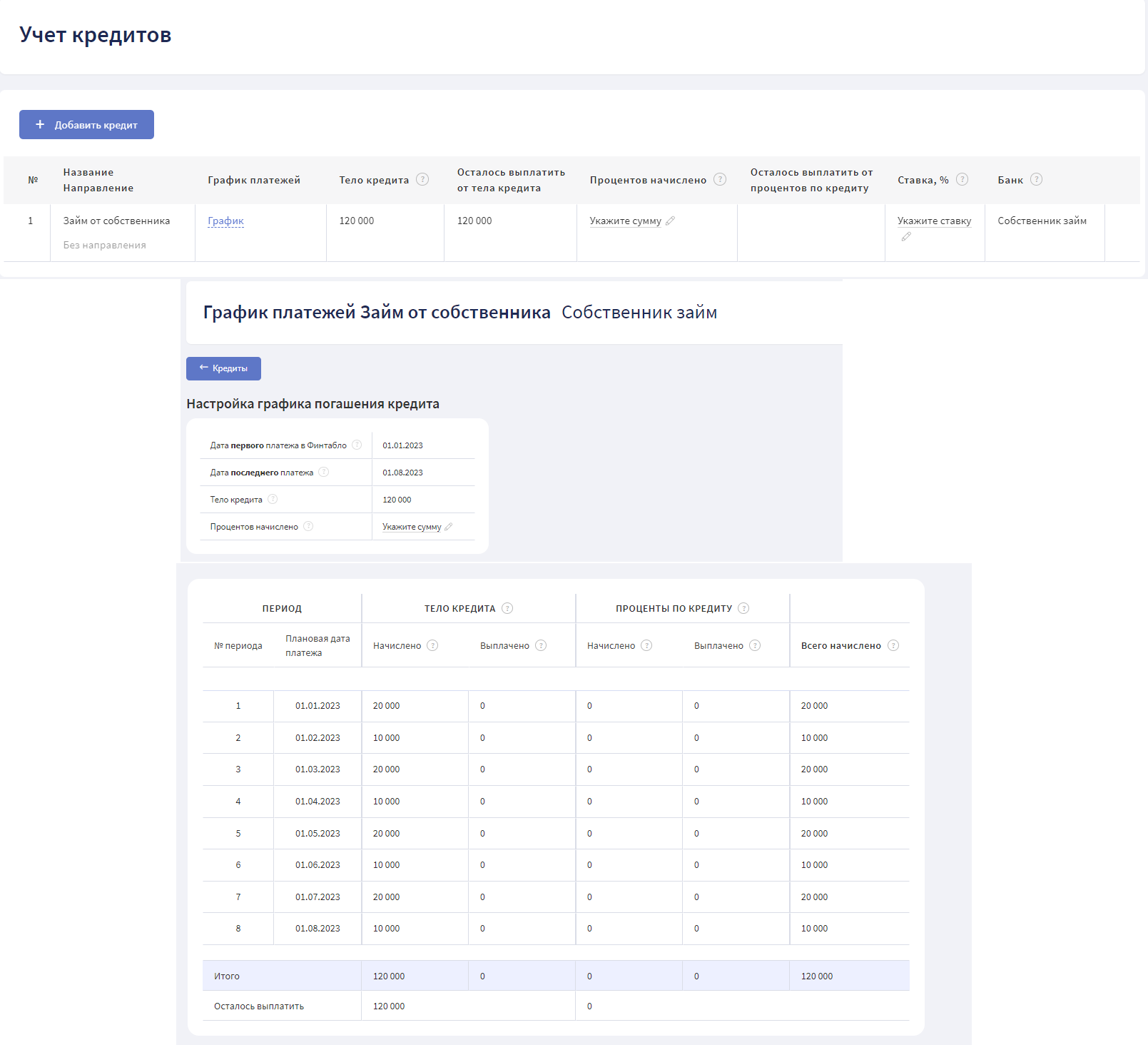Viewport: 1148px width, 1045px height.
Task: Click planned date 01.01.2023 in schedule table
Action: tap(318, 706)
